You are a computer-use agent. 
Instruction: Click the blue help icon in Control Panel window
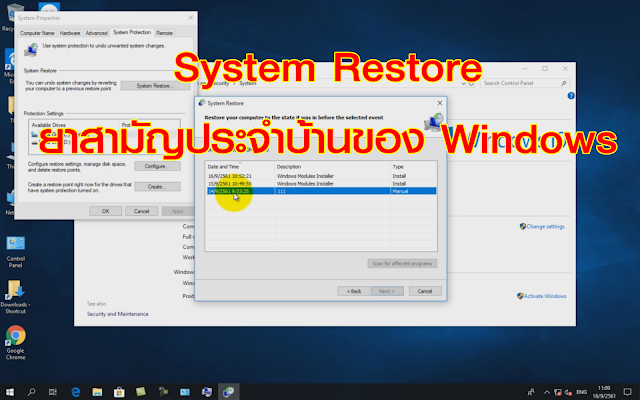pyautogui.click(x=571, y=96)
